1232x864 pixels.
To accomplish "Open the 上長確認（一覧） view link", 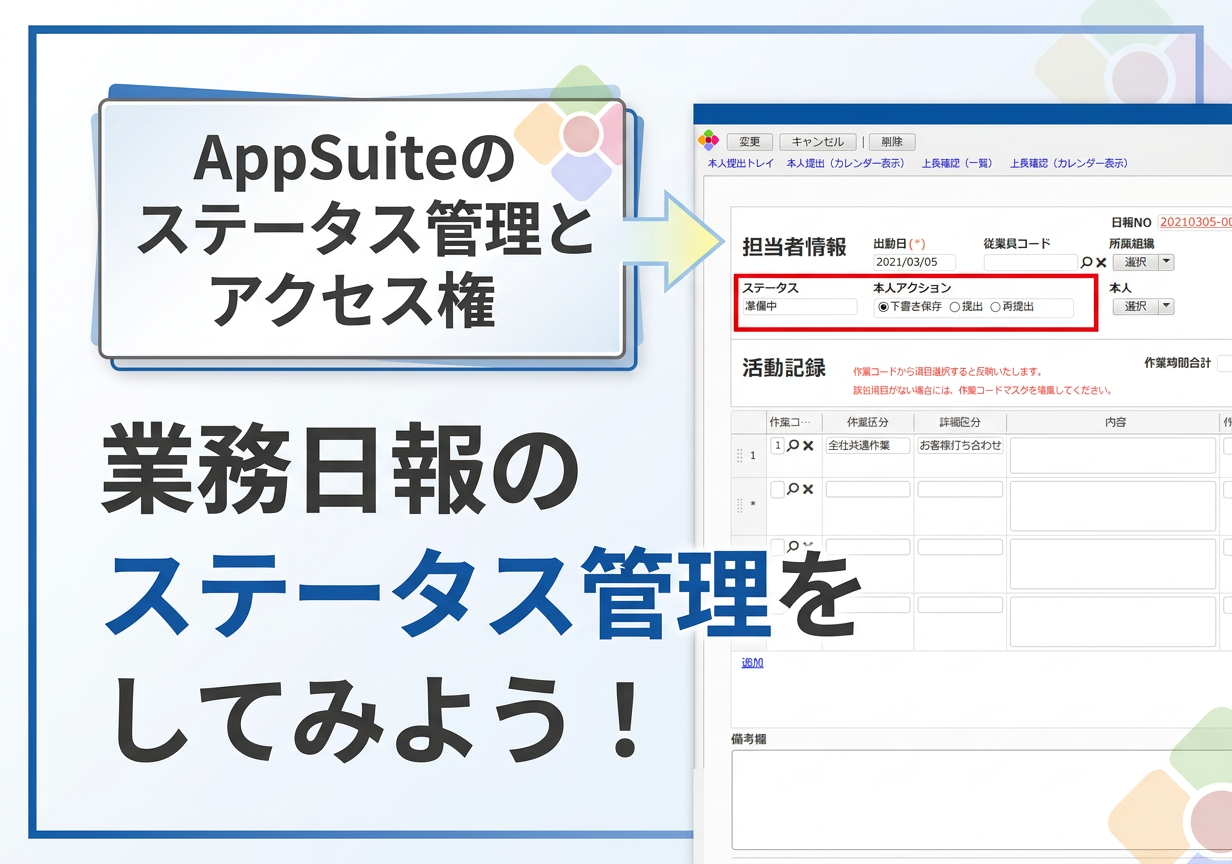I will tap(957, 163).
